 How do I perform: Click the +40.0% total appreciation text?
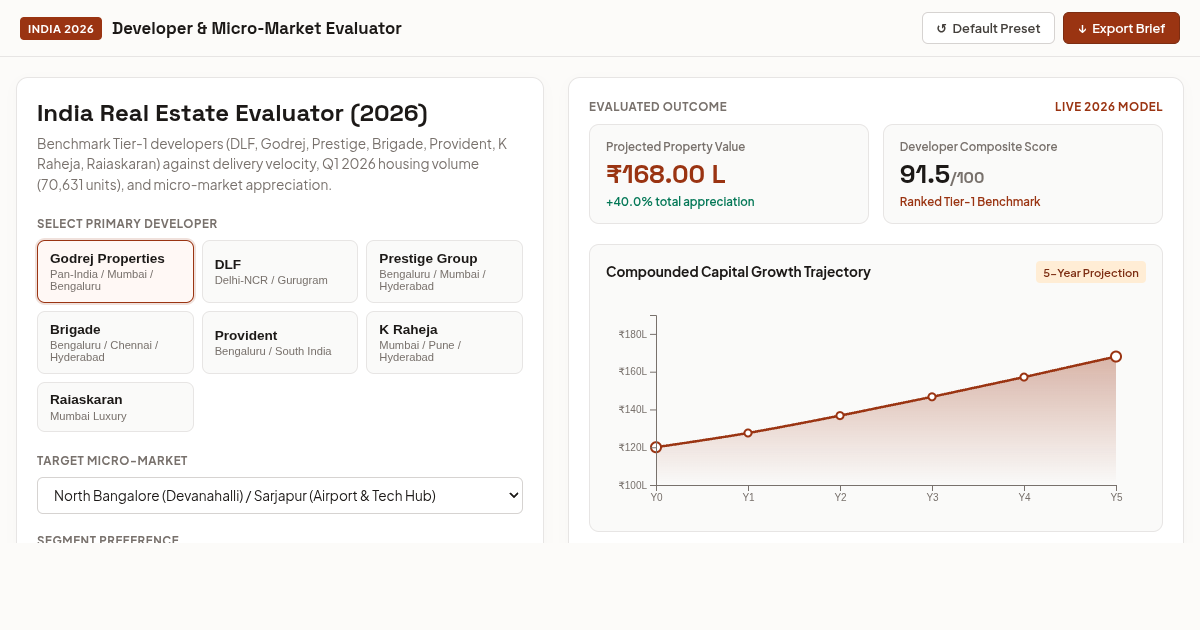tap(680, 201)
